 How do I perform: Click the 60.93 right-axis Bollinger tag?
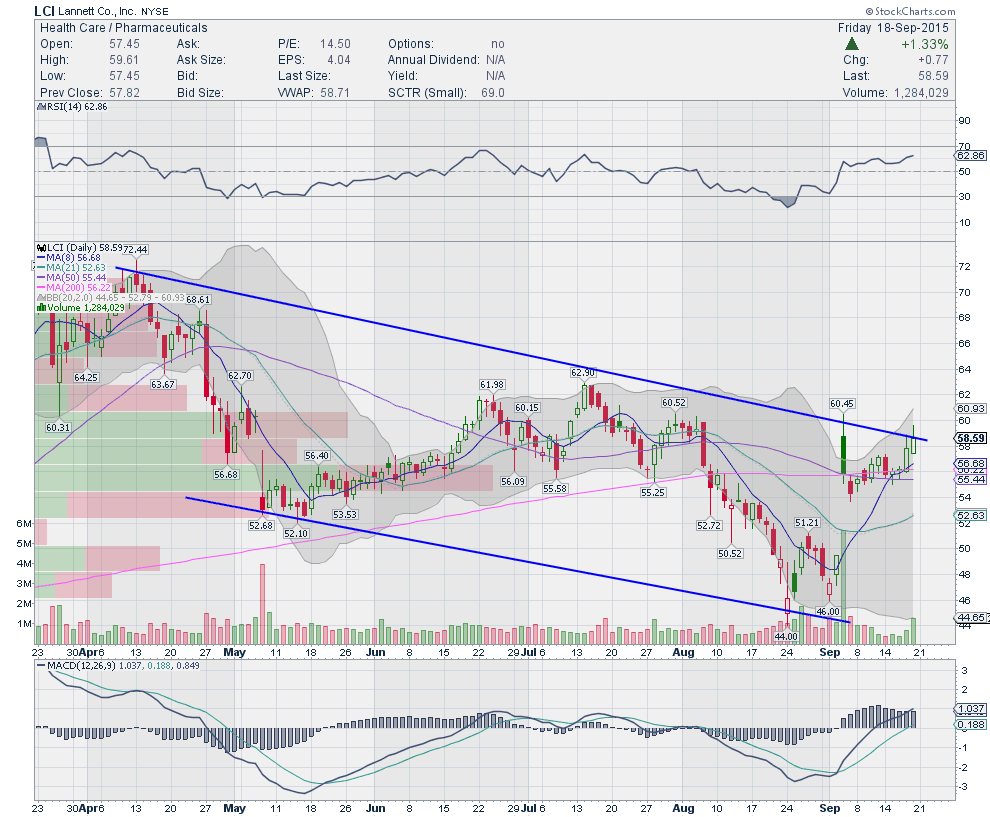point(970,408)
